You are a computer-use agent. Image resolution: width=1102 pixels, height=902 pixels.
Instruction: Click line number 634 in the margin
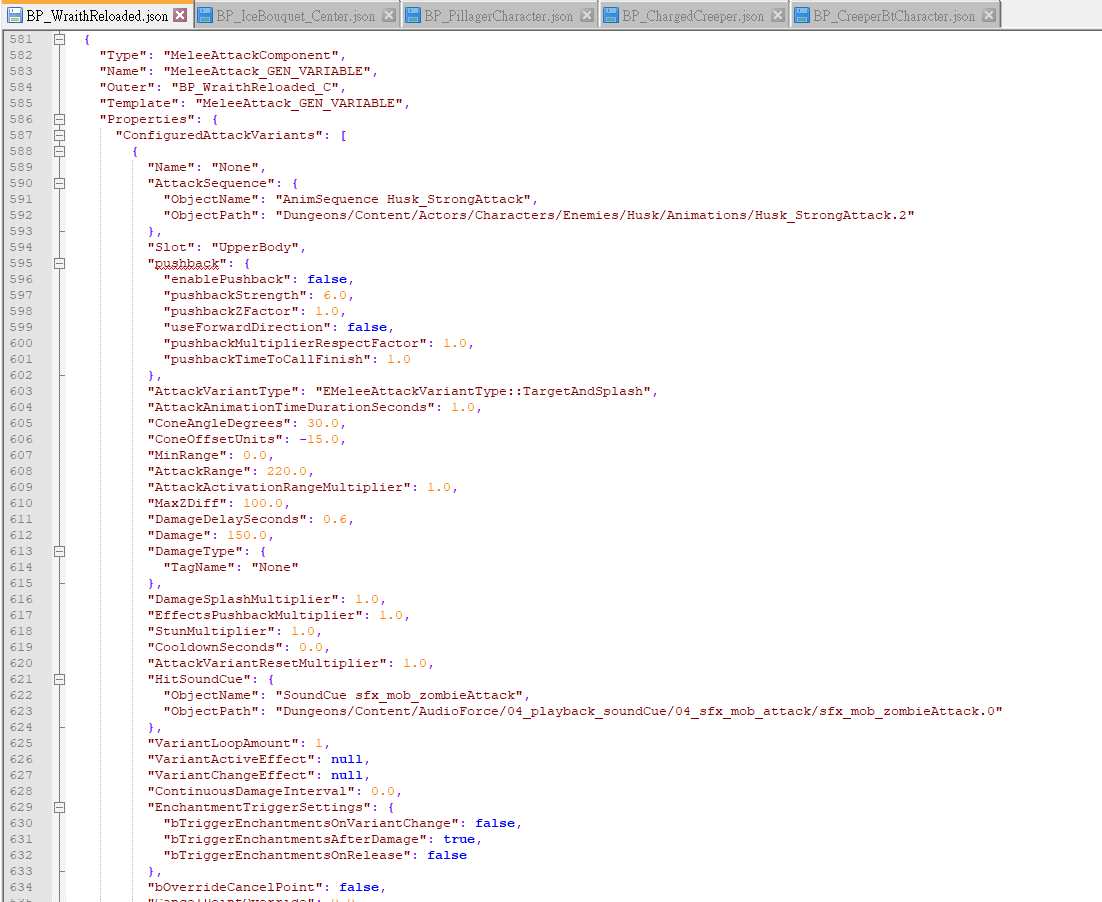coord(21,887)
